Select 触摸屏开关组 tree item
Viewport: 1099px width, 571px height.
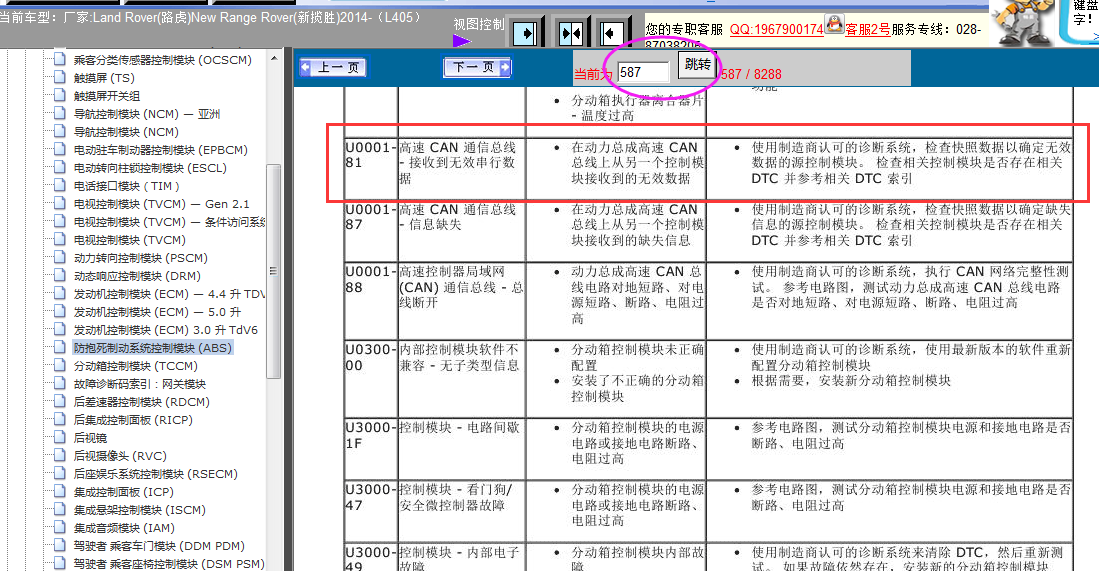coord(107,96)
